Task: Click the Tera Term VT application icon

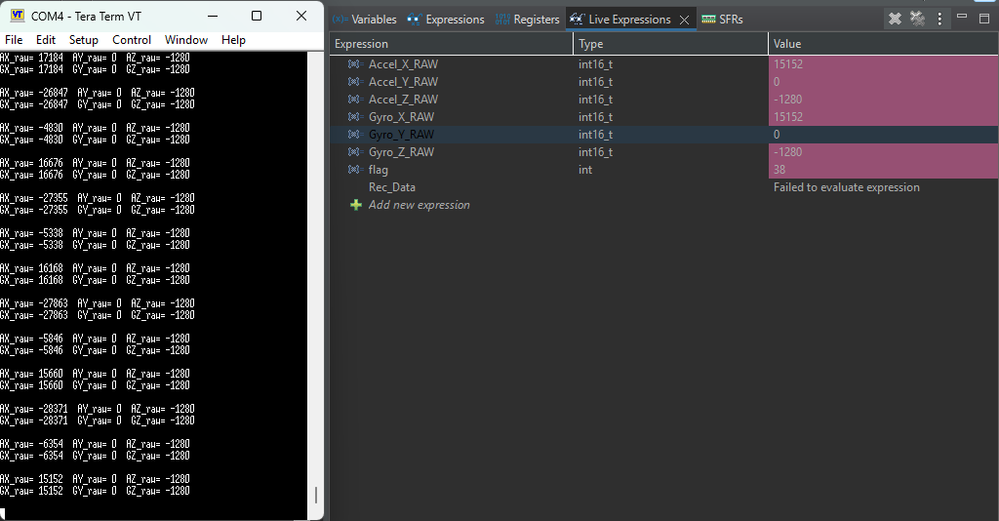Action: click(17, 15)
